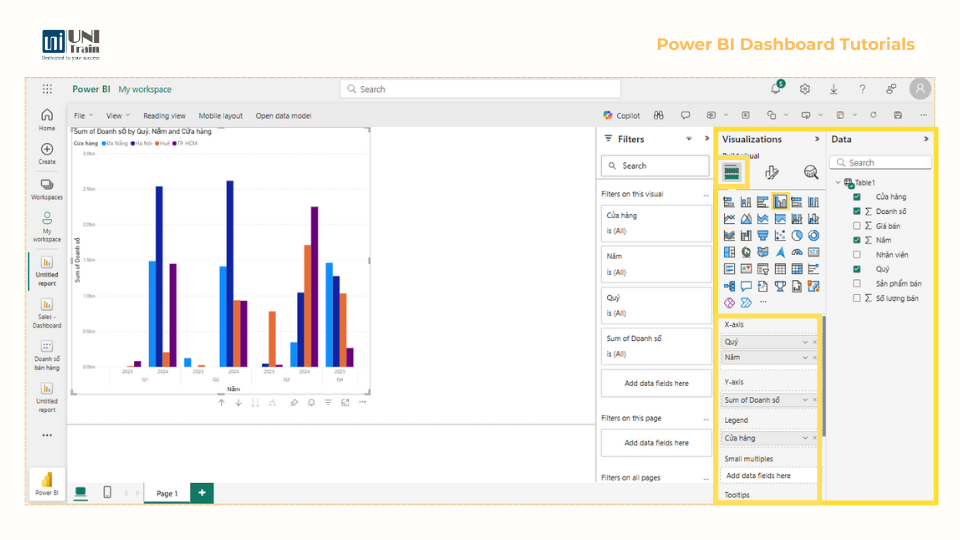
Task: Open Workspaces in the left sidebar
Action: 47,189
